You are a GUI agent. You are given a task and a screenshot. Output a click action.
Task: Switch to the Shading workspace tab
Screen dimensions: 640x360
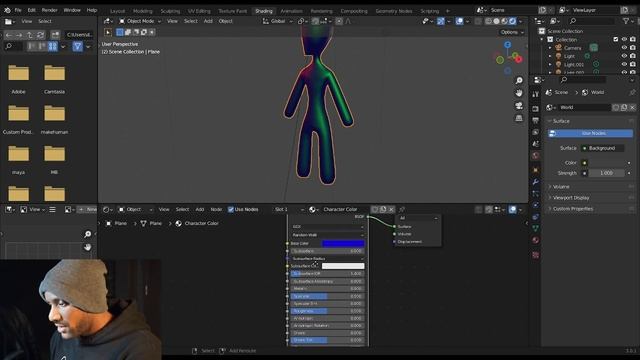click(x=264, y=11)
